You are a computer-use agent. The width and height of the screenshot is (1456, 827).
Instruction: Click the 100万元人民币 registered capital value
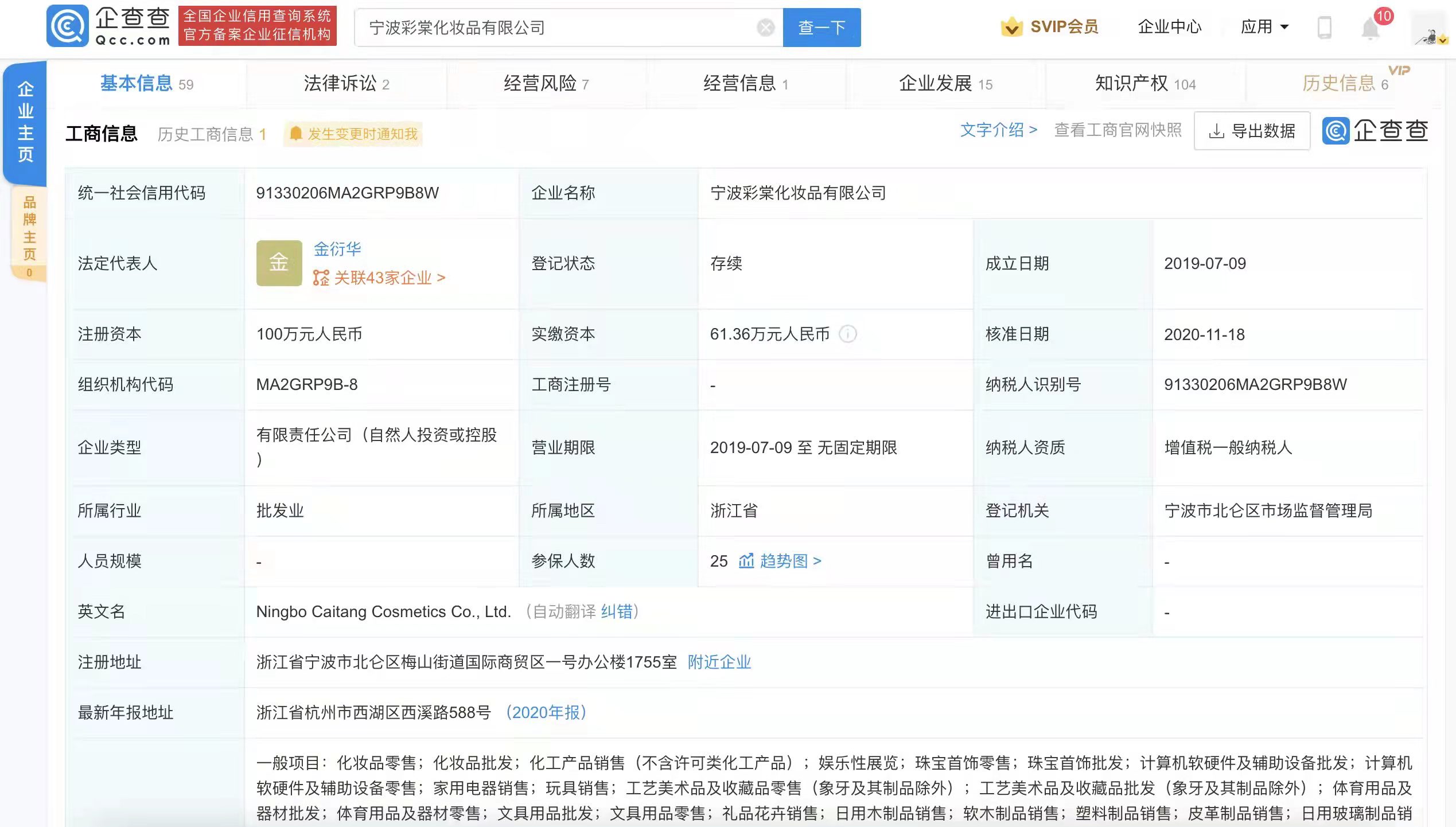coord(309,334)
